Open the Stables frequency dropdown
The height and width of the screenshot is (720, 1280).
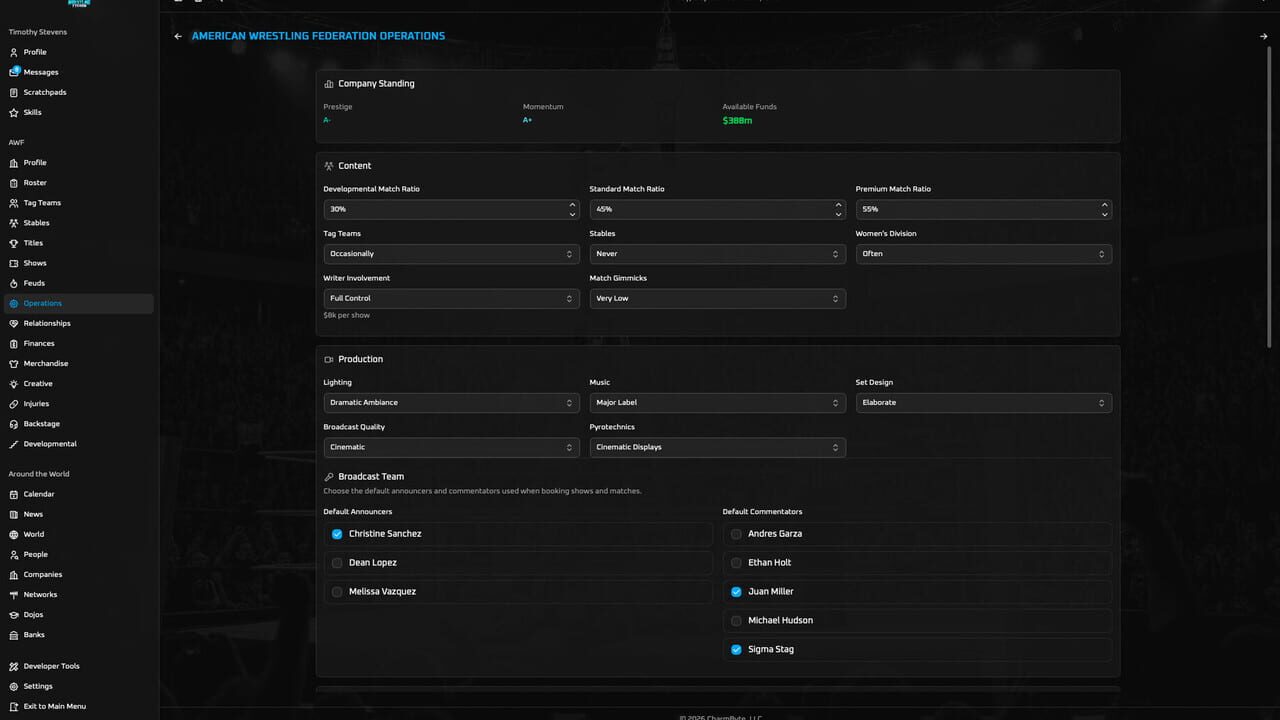coord(717,254)
